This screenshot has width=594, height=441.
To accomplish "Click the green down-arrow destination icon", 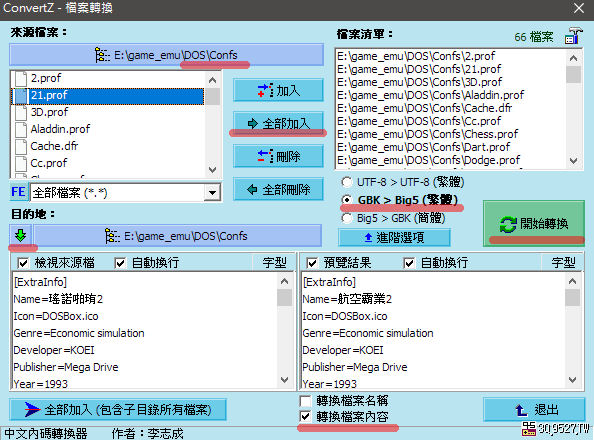I will click(x=20, y=235).
